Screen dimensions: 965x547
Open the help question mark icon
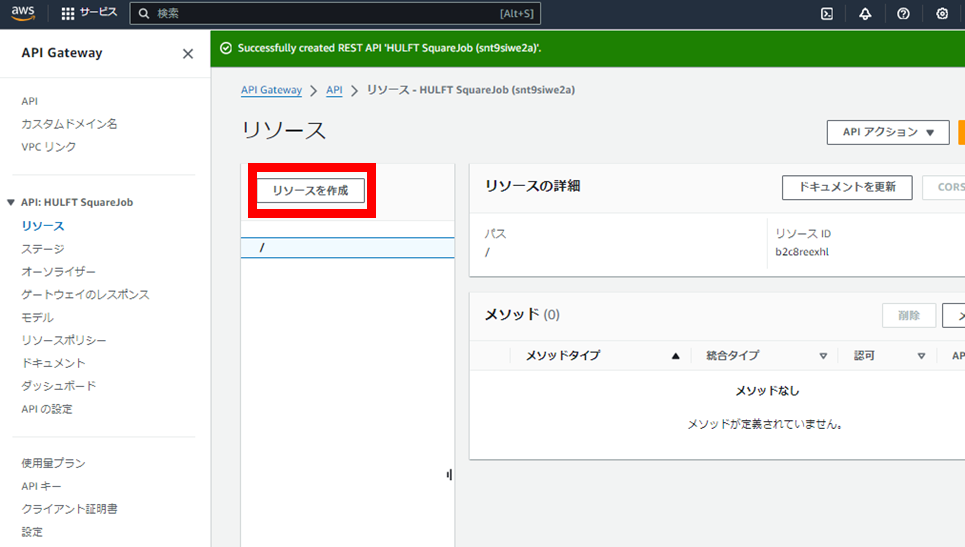click(903, 14)
